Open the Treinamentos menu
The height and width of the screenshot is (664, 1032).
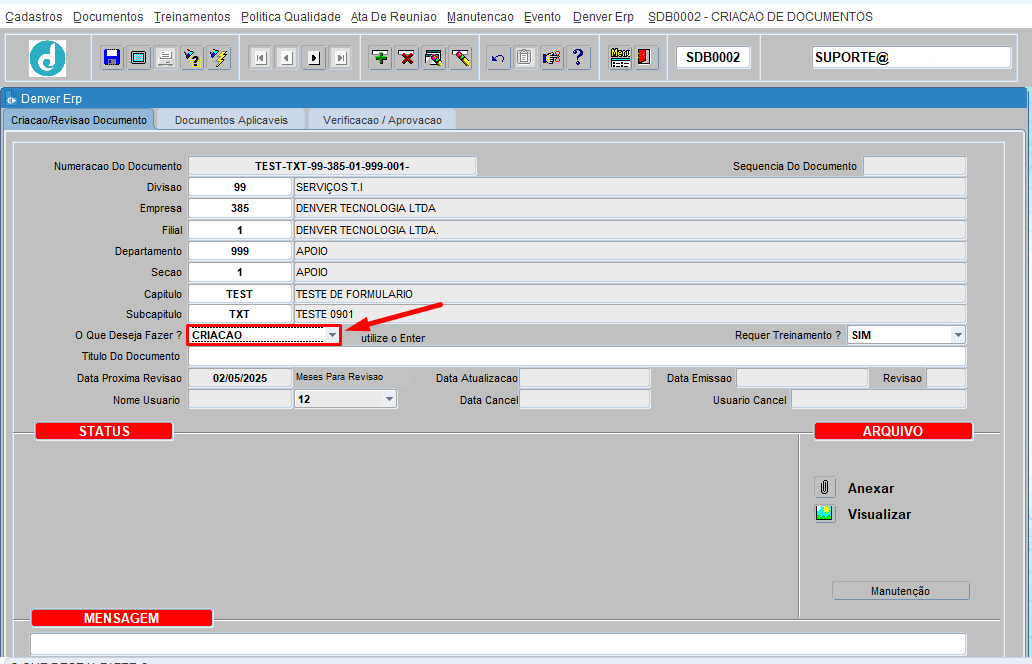[x=192, y=16]
